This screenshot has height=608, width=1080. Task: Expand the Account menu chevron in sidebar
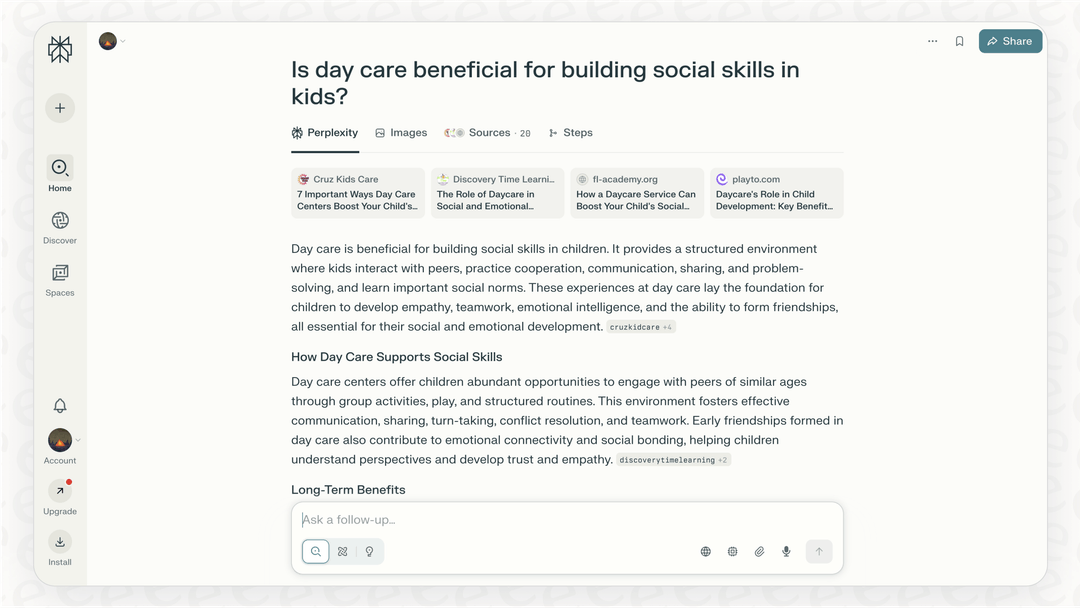[78, 440]
